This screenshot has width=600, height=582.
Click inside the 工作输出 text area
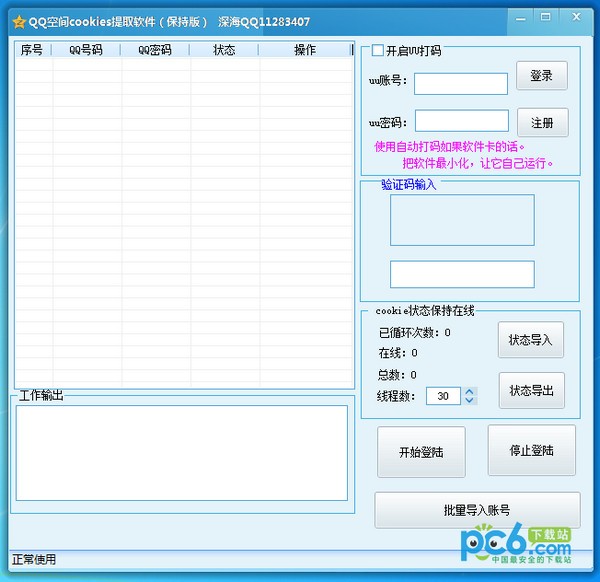pos(182,453)
